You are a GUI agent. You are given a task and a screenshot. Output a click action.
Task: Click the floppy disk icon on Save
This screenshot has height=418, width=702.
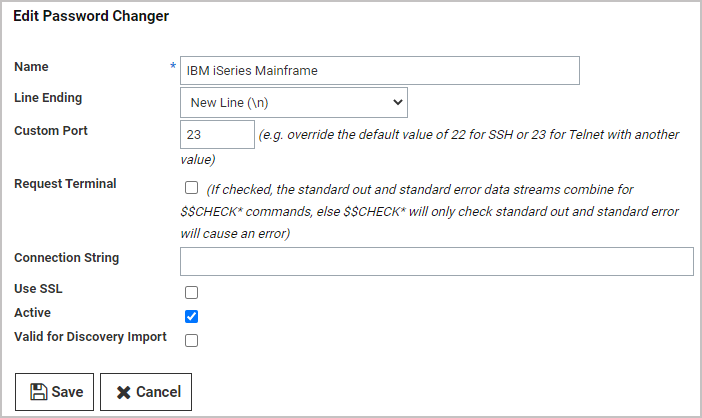point(39,392)
